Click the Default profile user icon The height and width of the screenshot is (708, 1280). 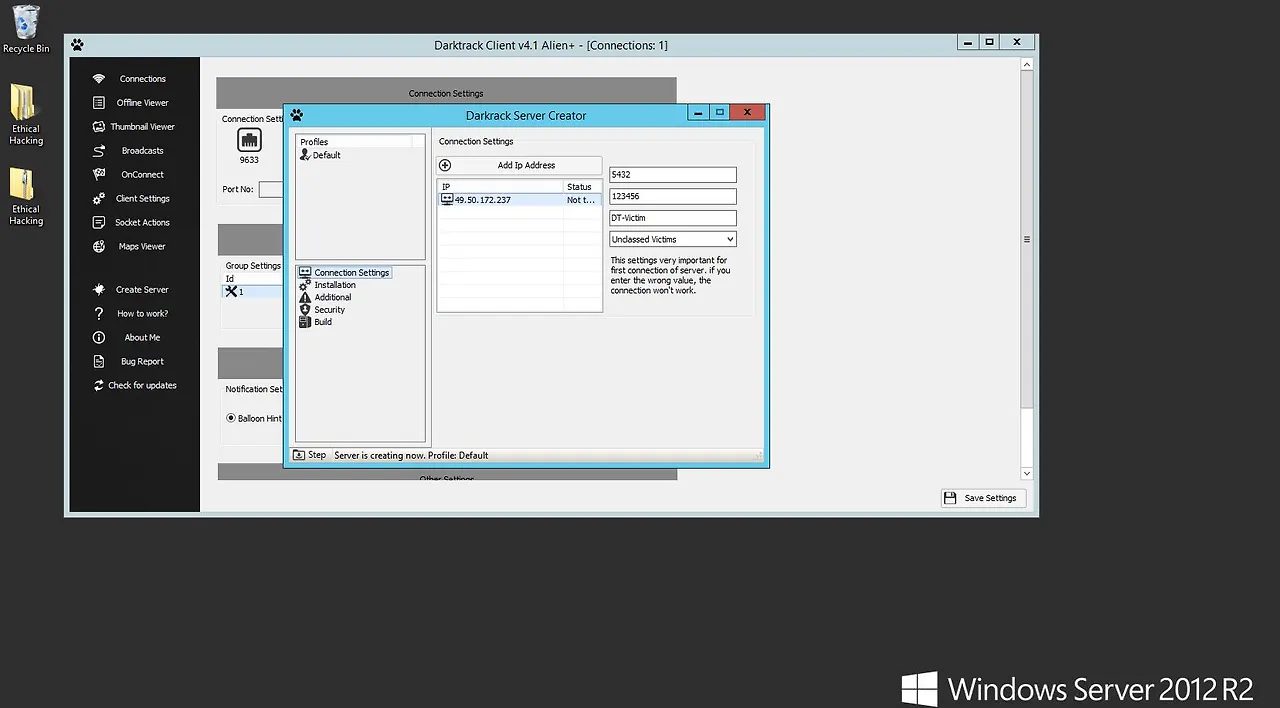(x=305, y=155)
